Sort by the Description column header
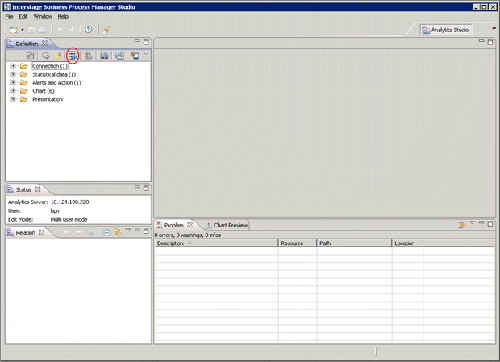500x362 pixels. [216, 243]
